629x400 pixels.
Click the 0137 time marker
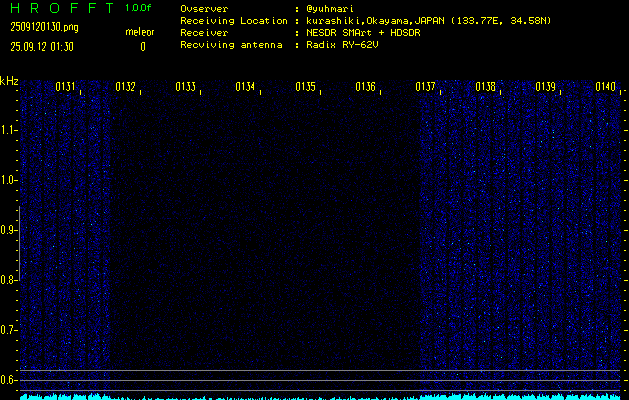click(425, 87)
